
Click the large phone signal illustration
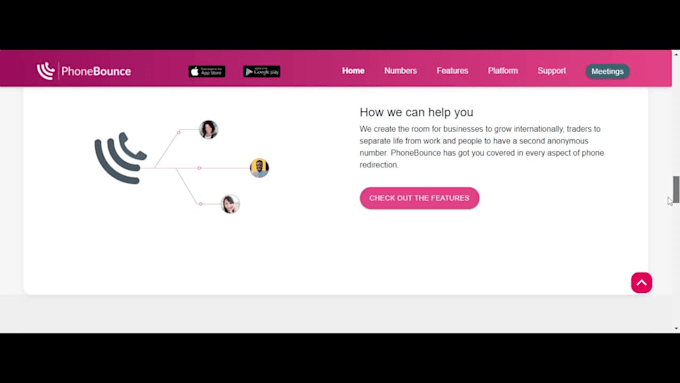[121, 158]
